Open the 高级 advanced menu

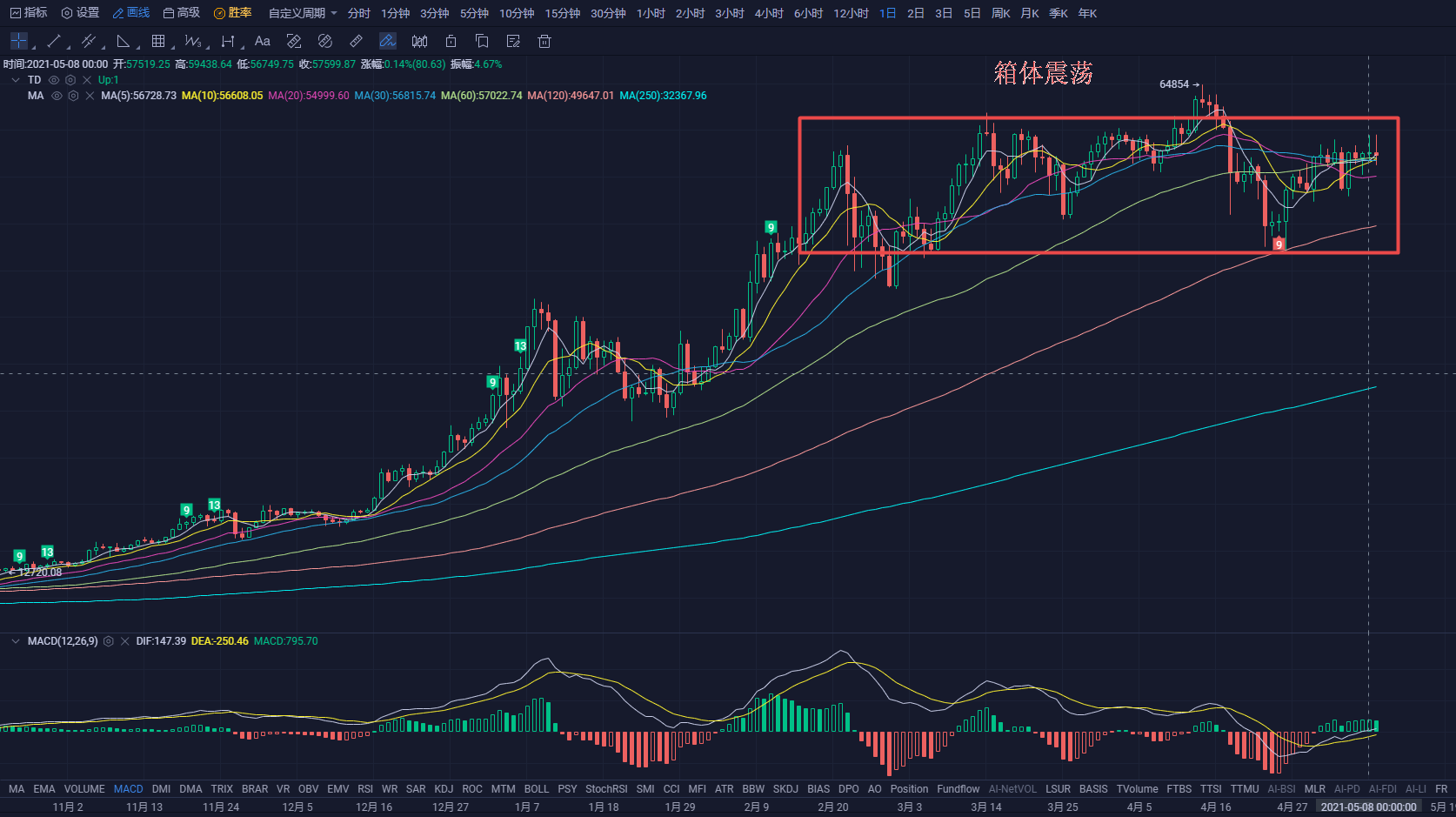pos(182,13)
